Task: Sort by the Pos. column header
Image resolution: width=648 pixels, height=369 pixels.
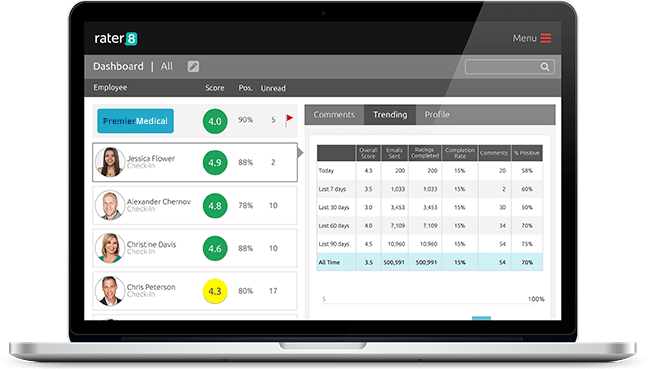Action: pos(245,88)
